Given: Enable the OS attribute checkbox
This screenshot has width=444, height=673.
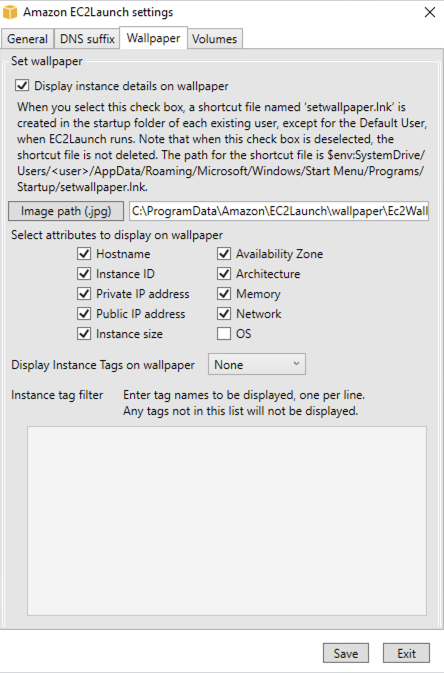Looking at the screenshot, I should coord(224,334).
